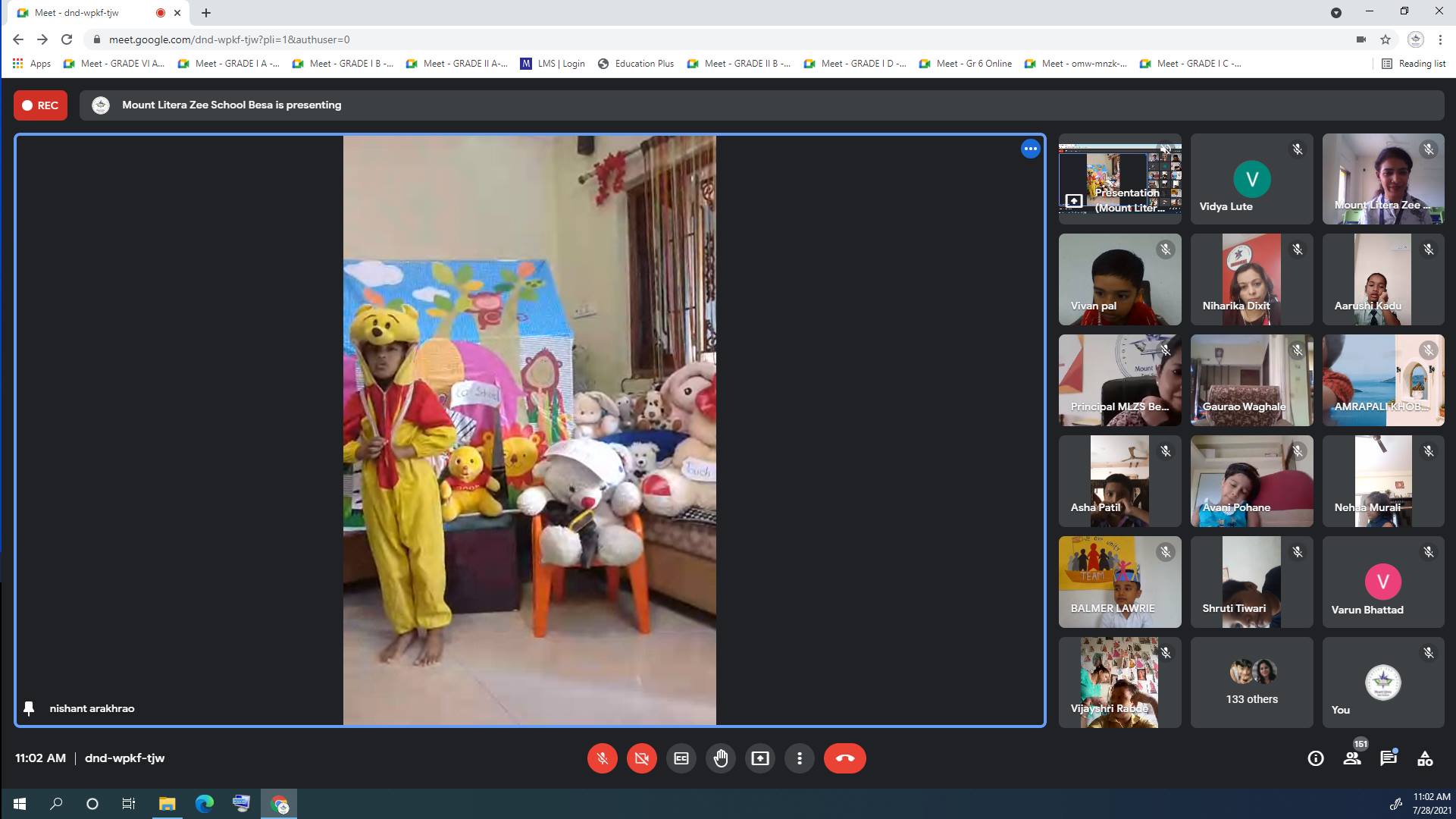Screen dimensions: 1456x819
Task: Select the Presentation thumbnail tile
Action: pyautogui.click(x=1120, y=179)
